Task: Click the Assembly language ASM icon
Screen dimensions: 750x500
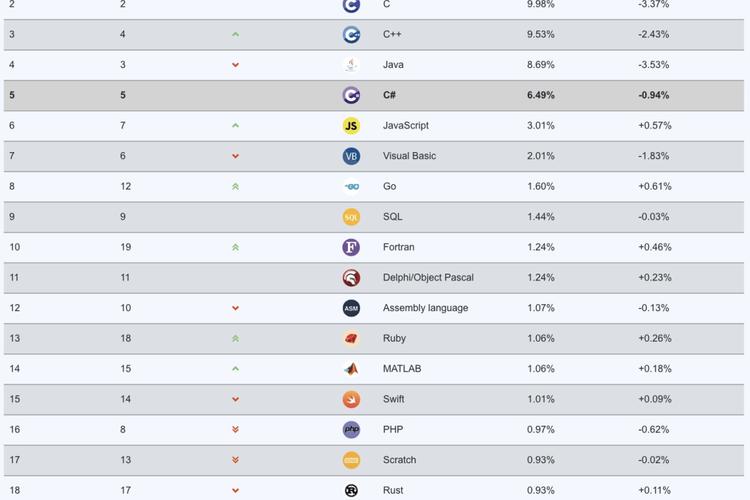Action: coord(351,308)
